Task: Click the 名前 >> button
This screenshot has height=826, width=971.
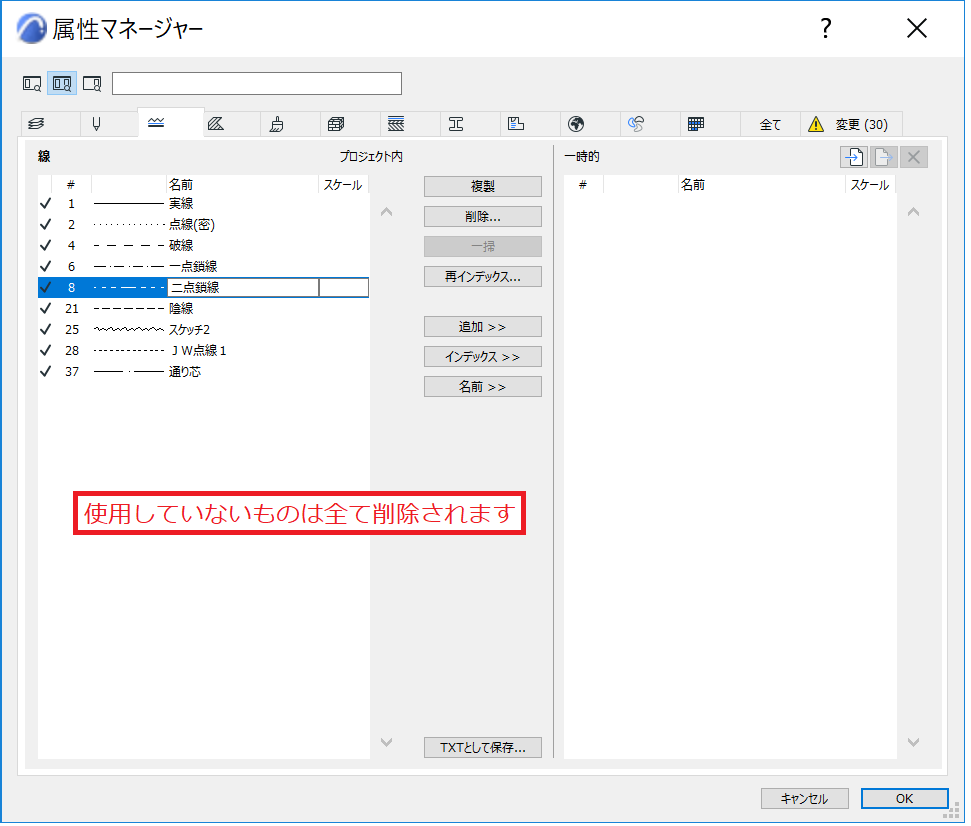Action: 482,387
